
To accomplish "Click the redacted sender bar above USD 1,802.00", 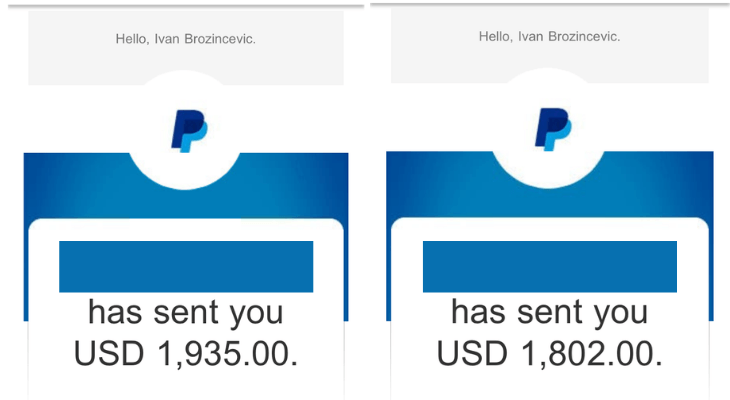I will [550, 266].
